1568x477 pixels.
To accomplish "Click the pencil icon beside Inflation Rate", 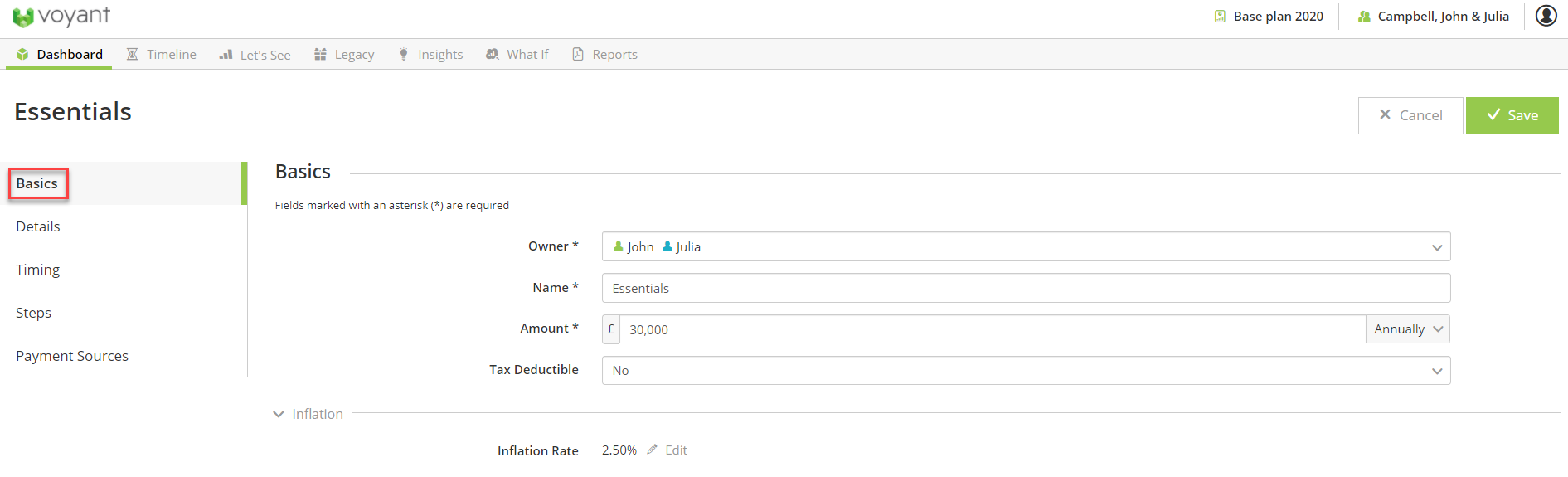I will pos(653,450).
